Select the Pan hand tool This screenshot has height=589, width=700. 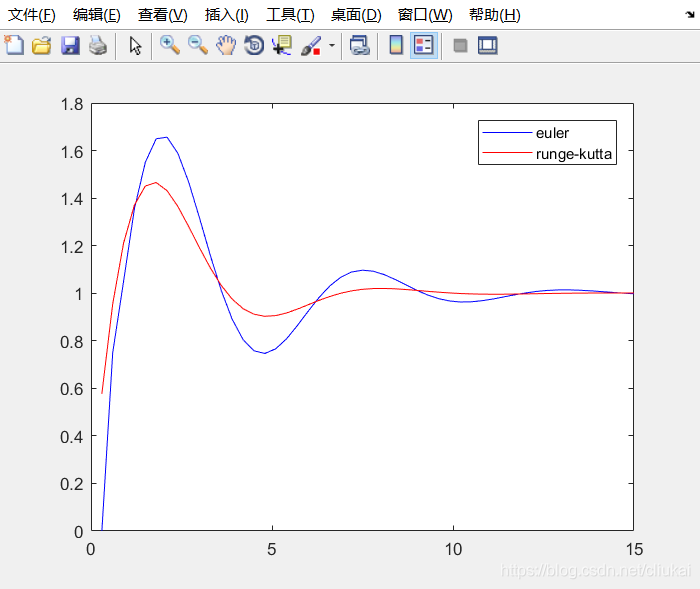click(x=226, y=45)
